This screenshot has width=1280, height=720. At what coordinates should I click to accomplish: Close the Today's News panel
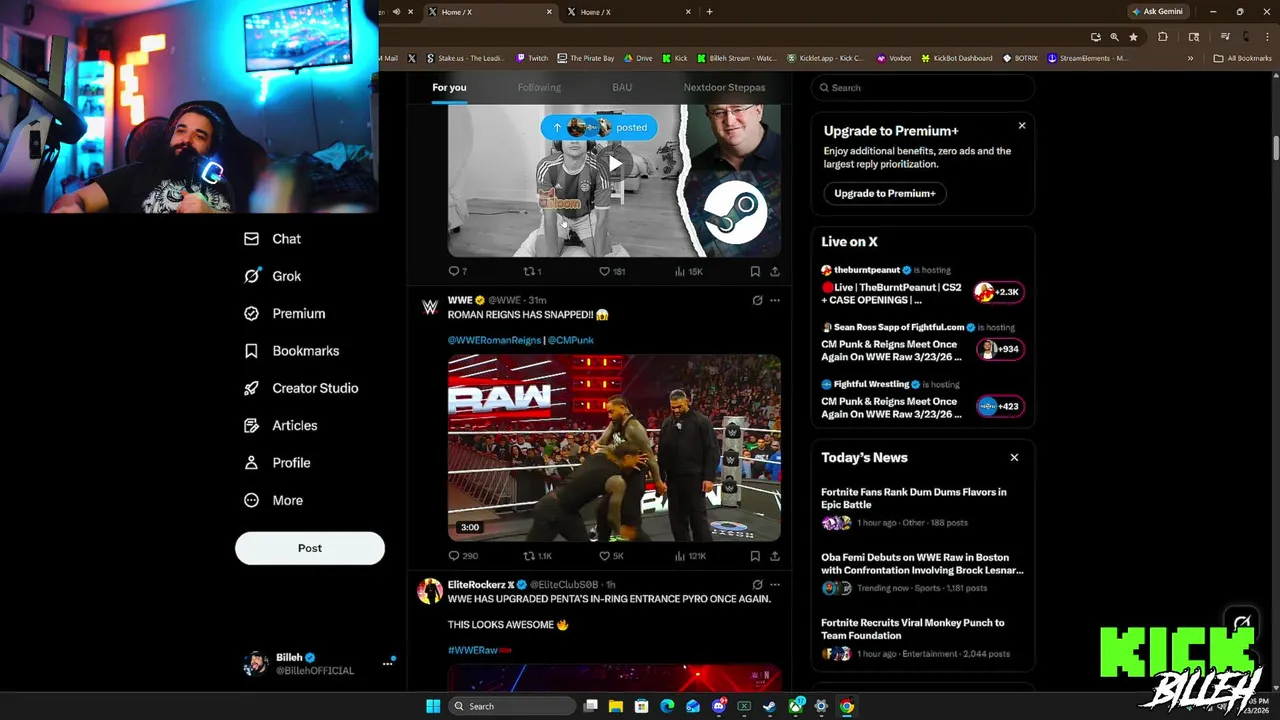[x=1014, y=458]
